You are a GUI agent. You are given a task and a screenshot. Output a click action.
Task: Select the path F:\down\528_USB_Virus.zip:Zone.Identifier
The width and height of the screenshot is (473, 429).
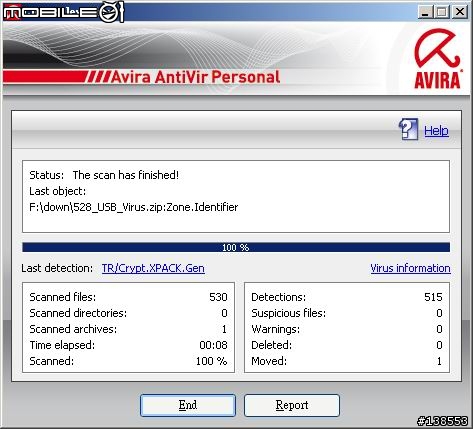pyautogui.click(x=134, y=207)
